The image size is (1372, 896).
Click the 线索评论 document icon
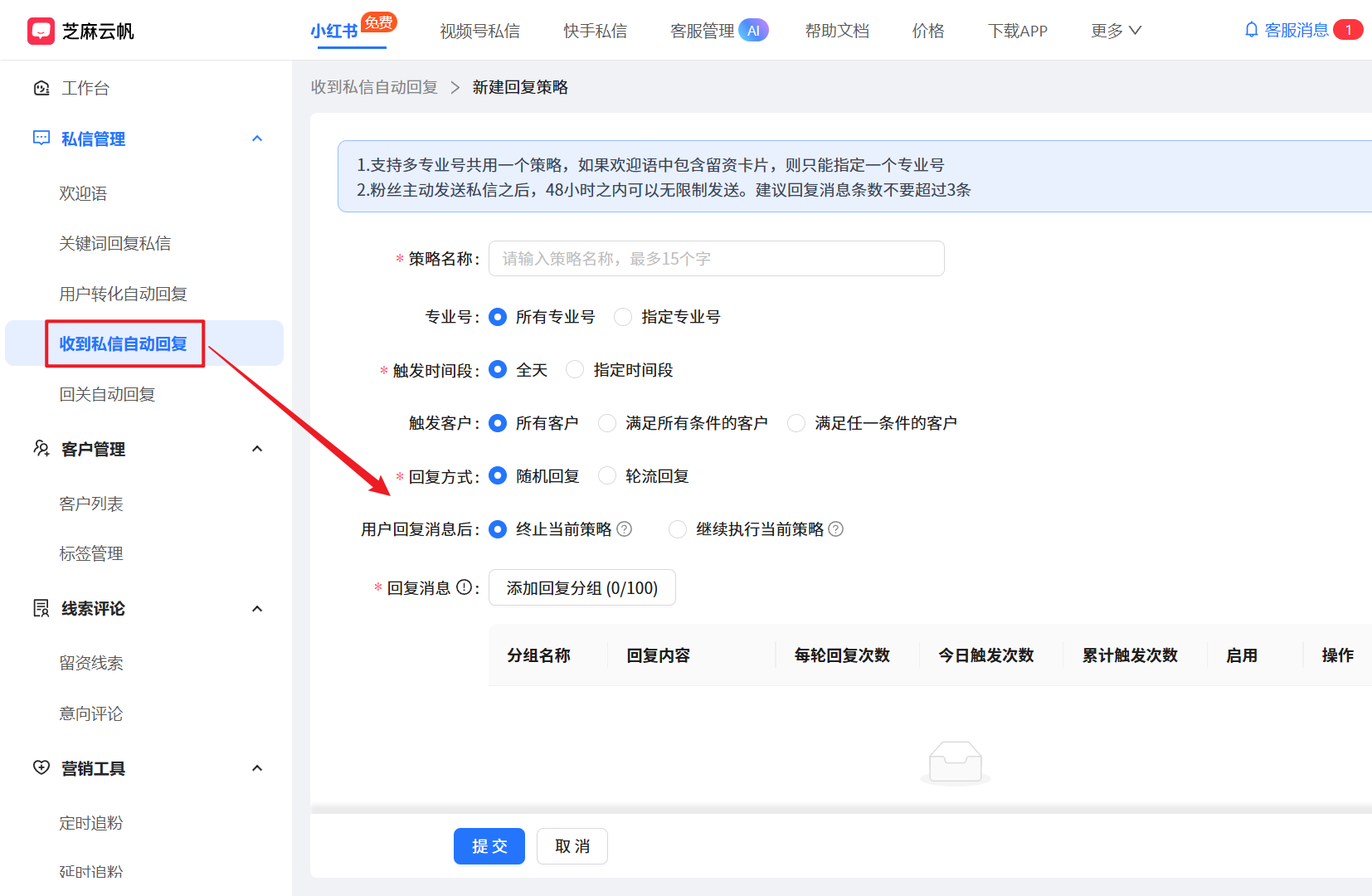(41, 608)
